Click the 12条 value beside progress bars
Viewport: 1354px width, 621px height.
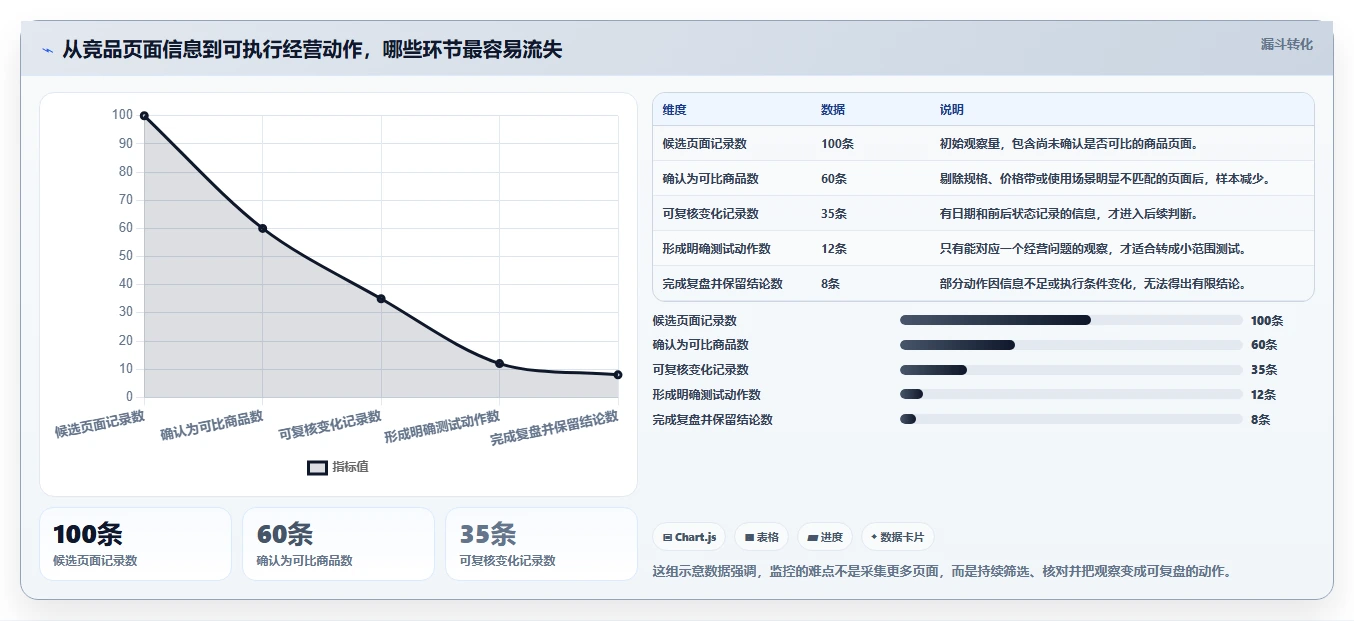pos(1264,395)
